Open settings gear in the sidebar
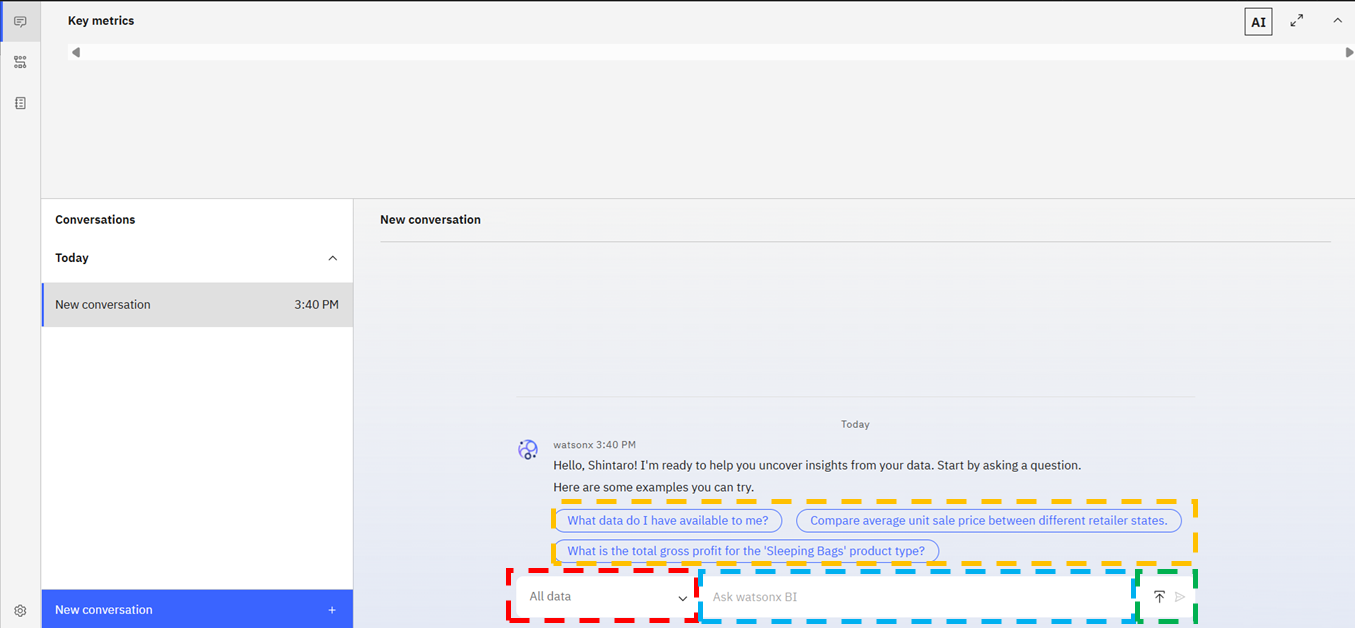 point(20,610)
